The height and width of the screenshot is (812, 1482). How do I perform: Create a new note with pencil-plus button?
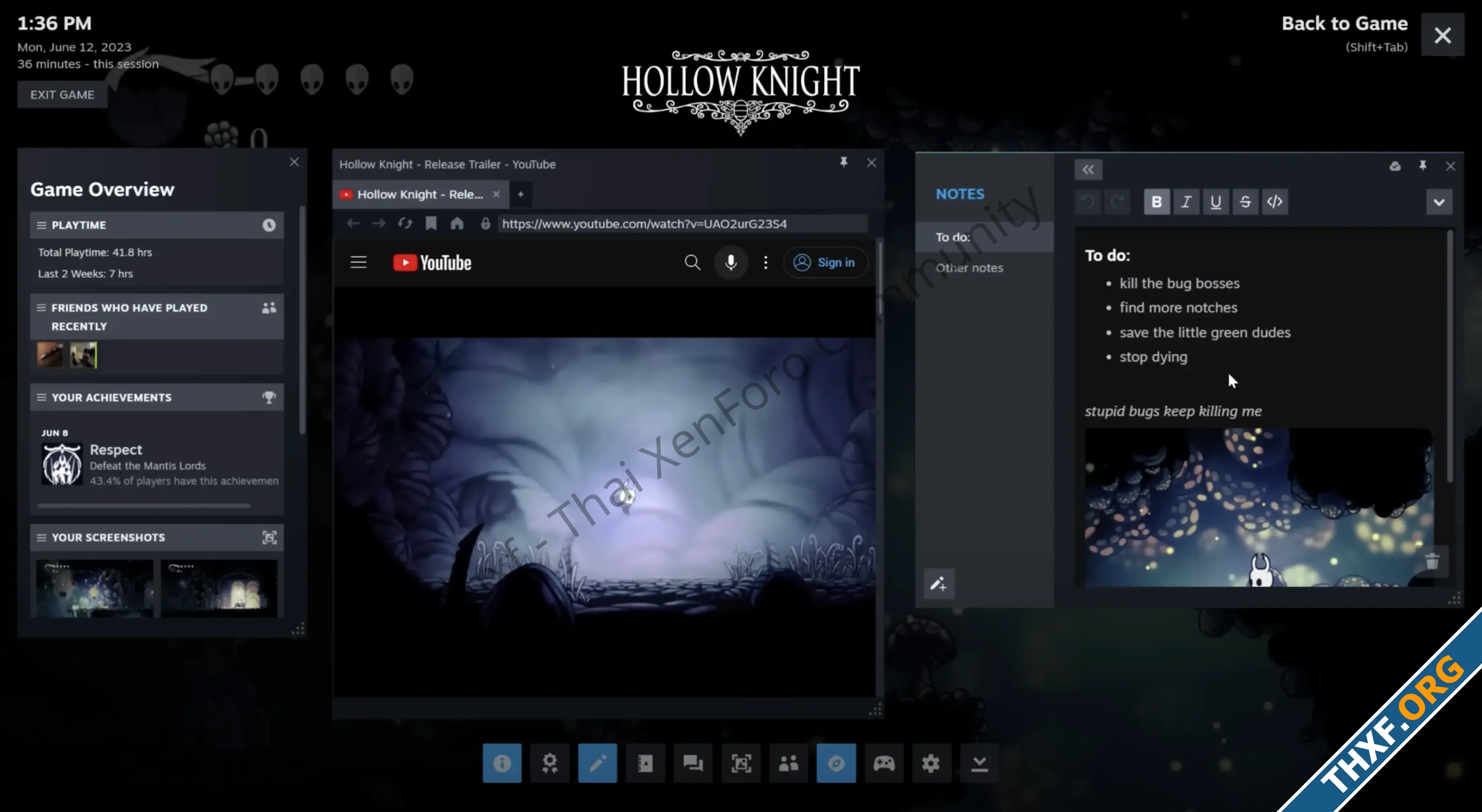point(939,584)
